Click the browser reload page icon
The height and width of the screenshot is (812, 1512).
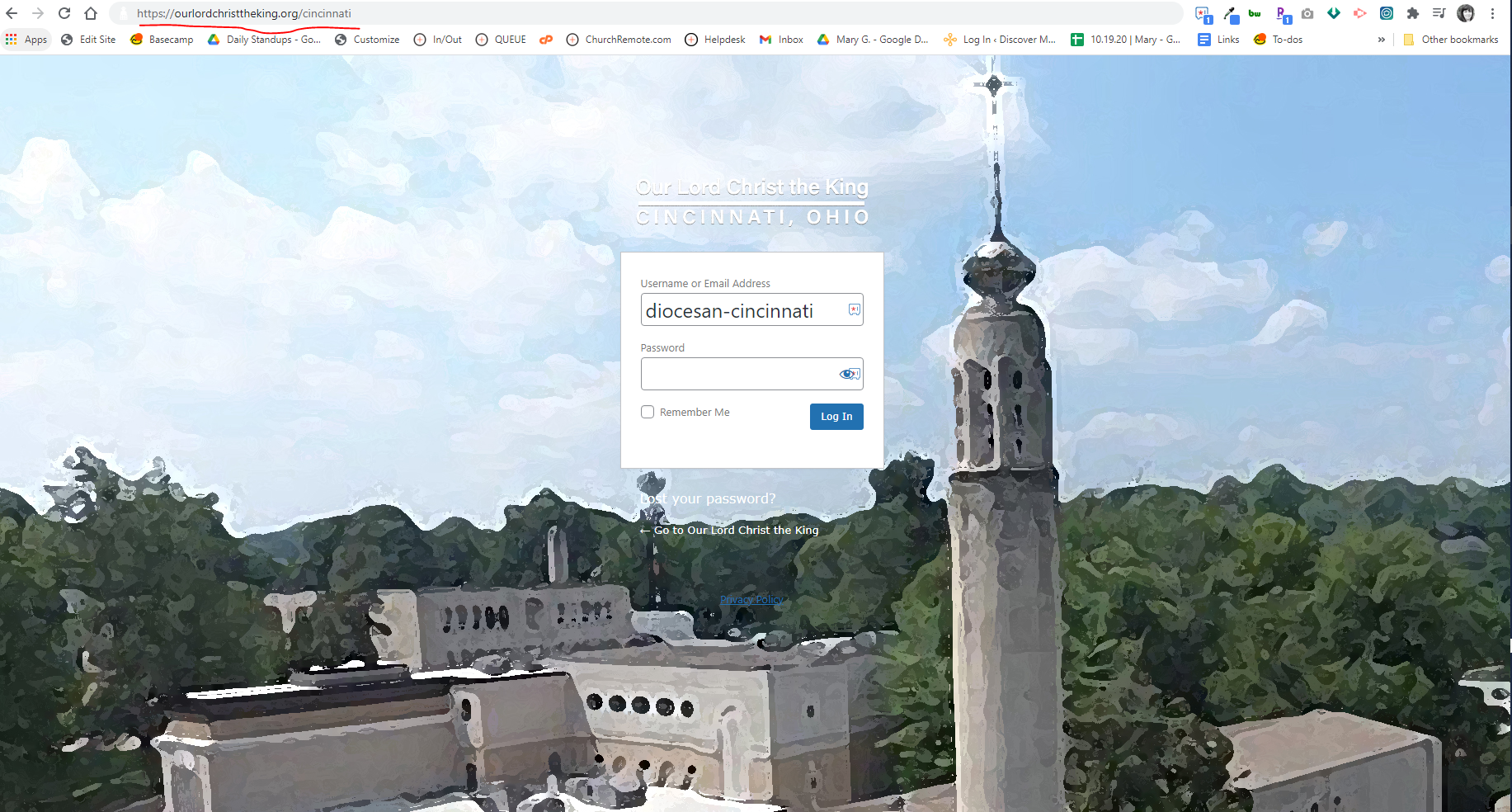pos(64,13)
